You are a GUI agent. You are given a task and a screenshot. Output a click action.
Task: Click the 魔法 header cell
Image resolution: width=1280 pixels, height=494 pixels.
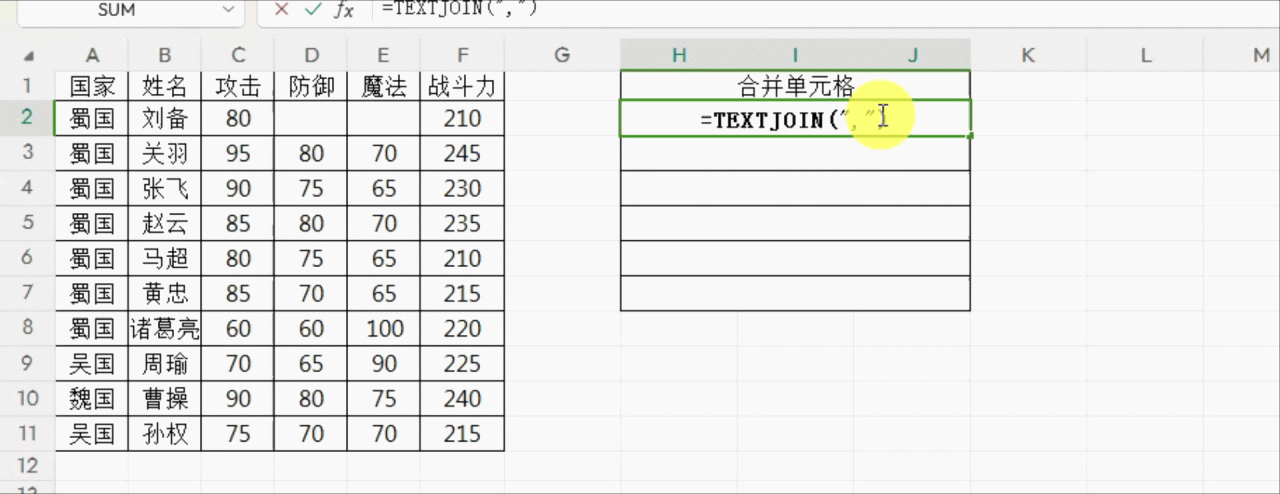click(384, 86)
